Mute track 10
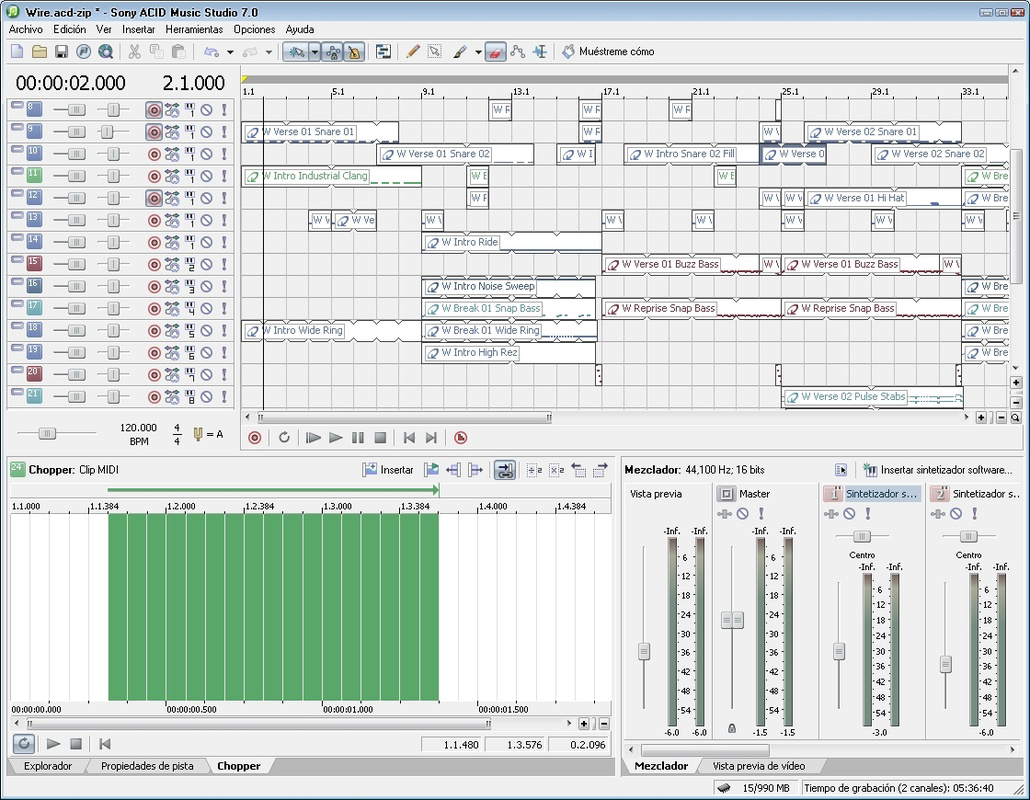1030x800 pixels. point(206,154)
